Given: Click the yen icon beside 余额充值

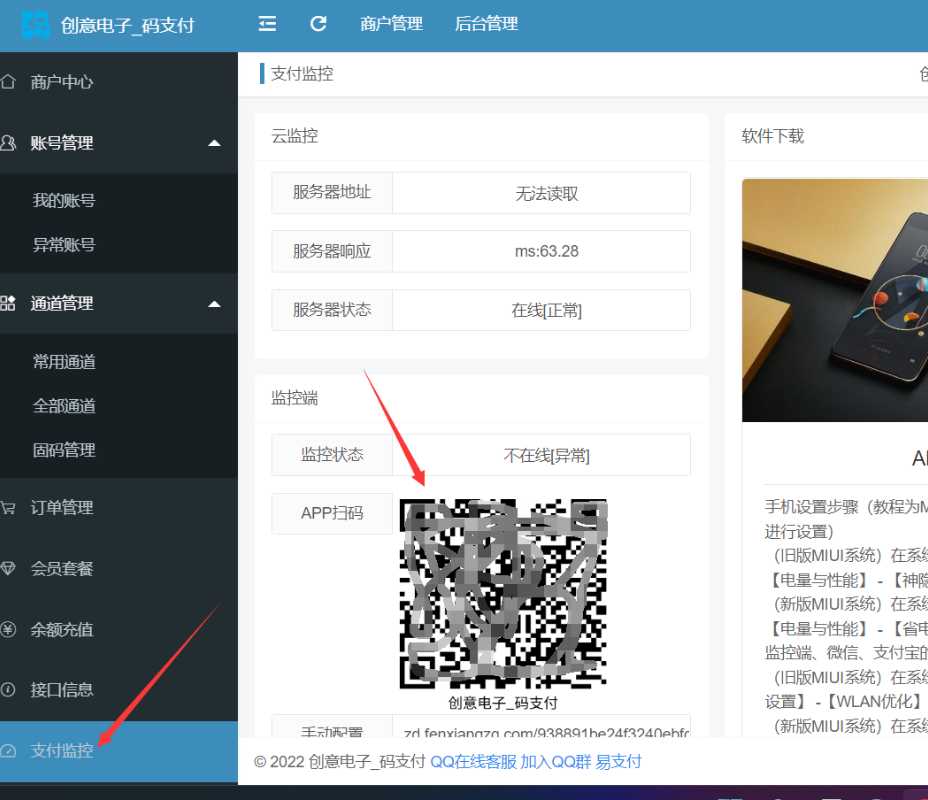Looking at the screenshot, I should tap(8, 629).
